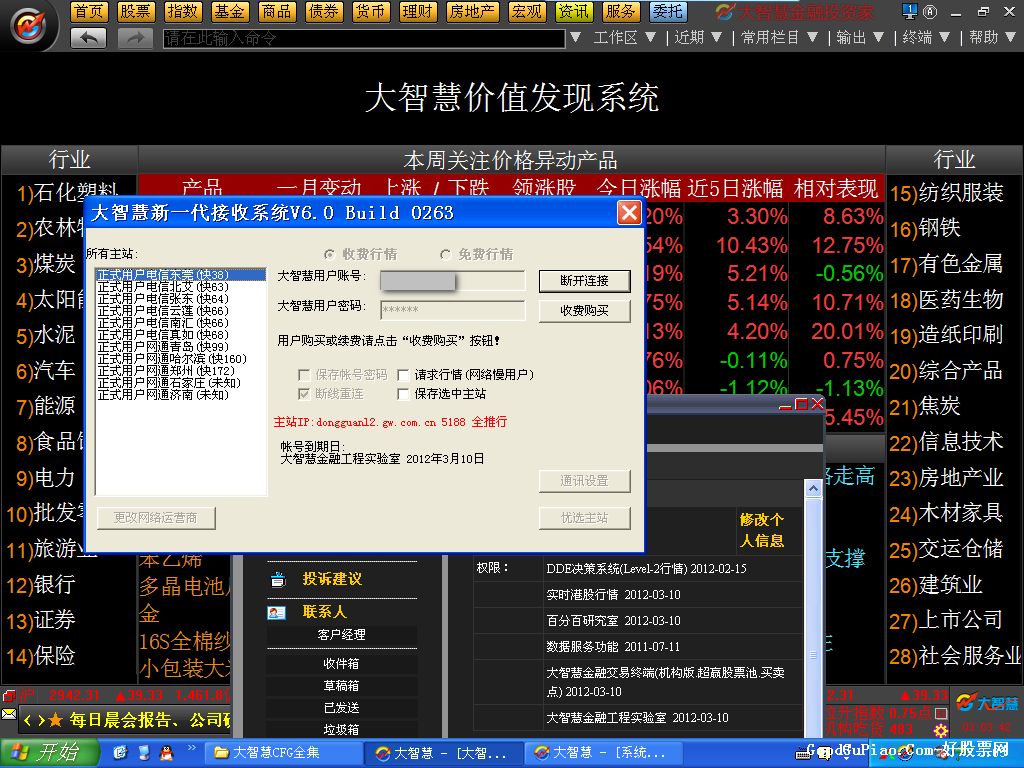Click 更改网络运营商 button
1024x768 pixels.
(155, 518)
